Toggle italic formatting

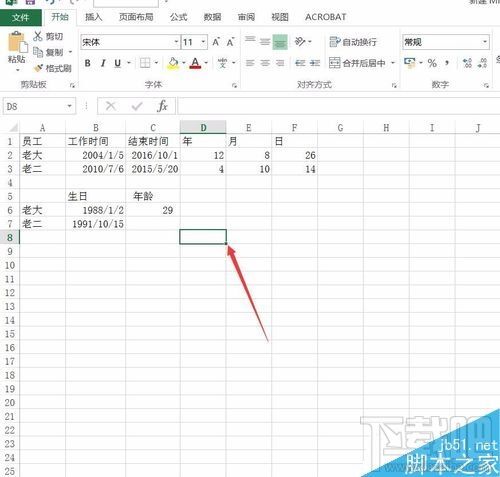click(x=103, y=63)
